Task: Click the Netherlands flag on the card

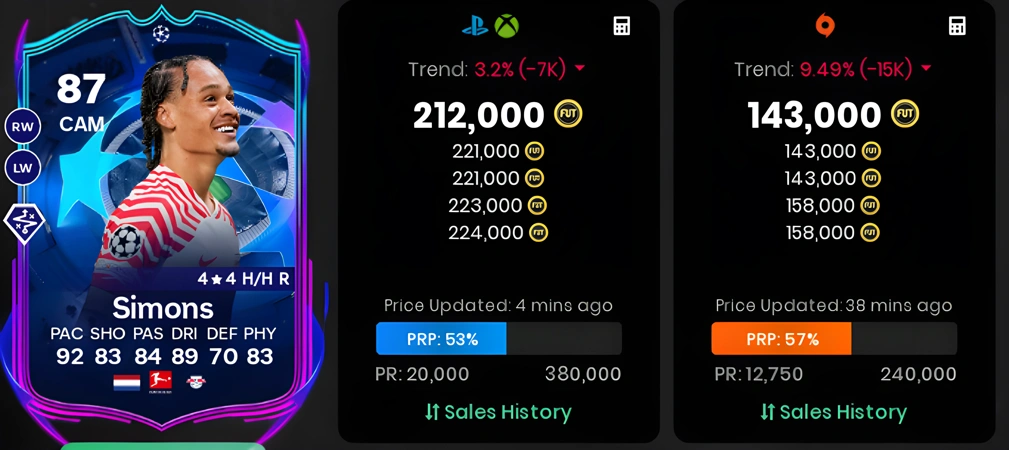Action: coord(127,382)
